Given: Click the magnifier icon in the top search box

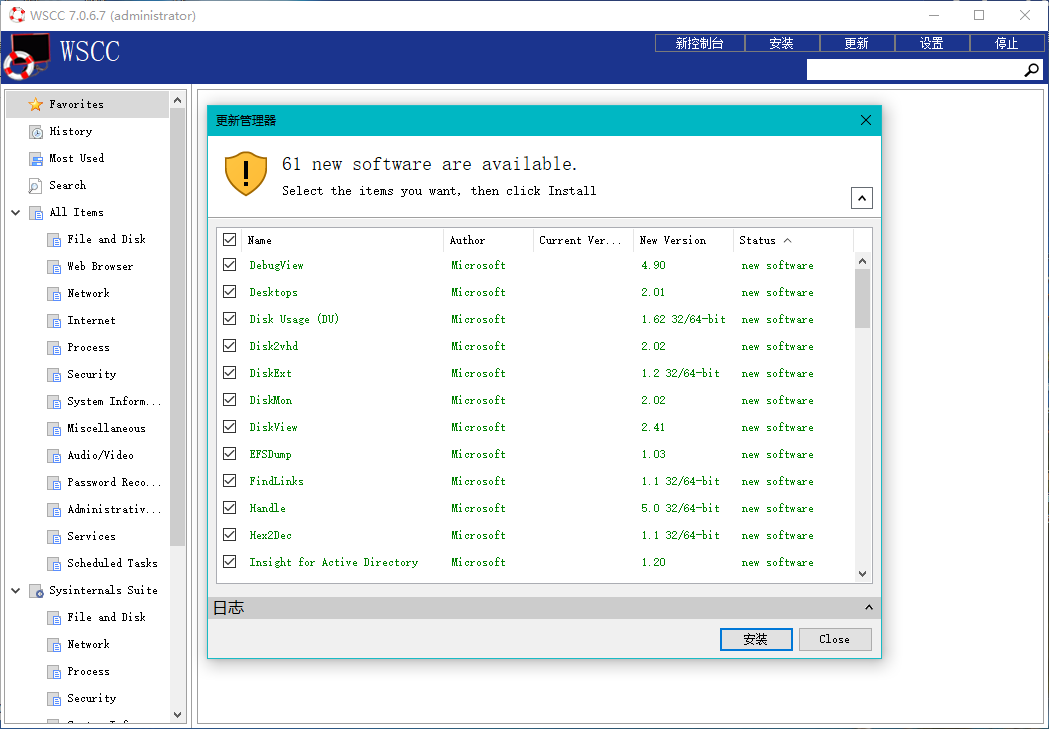Looking at the screenshot, I should tap(1032, 70).
